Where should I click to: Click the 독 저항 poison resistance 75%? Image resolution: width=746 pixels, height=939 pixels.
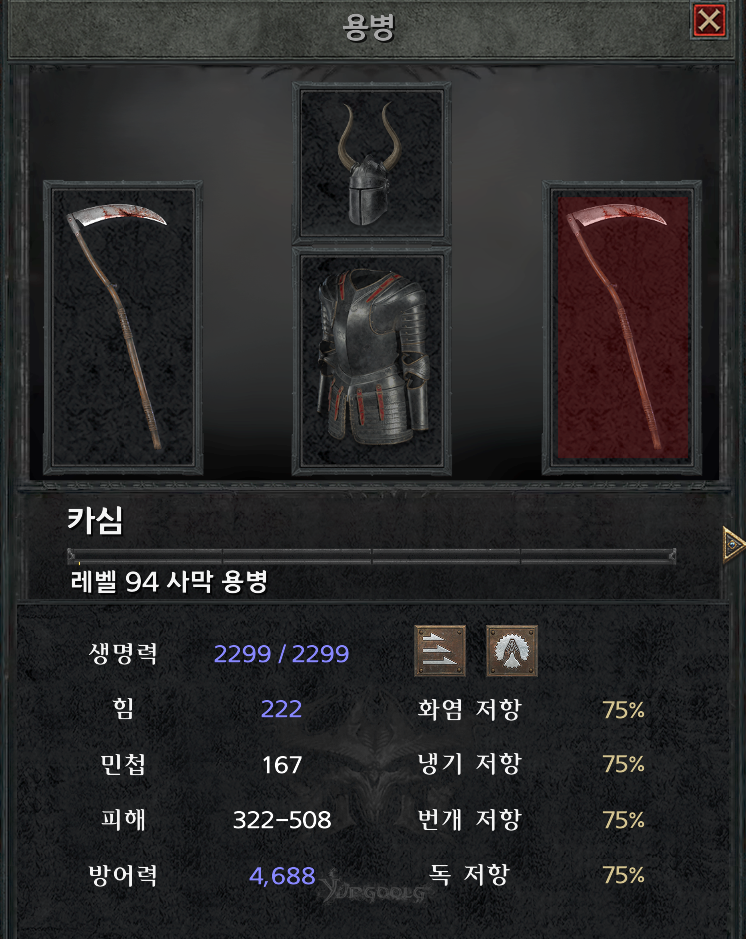click(623, 876)
